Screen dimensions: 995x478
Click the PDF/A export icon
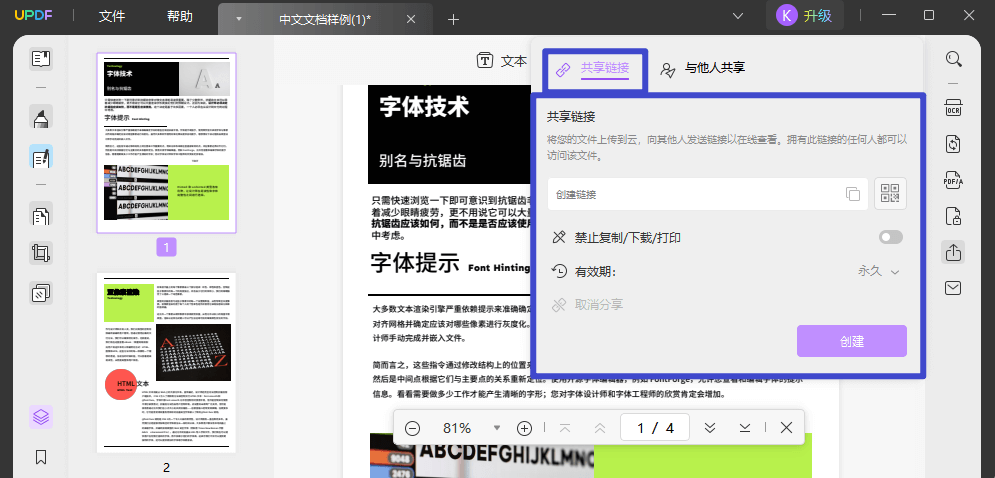click(953, 180)
